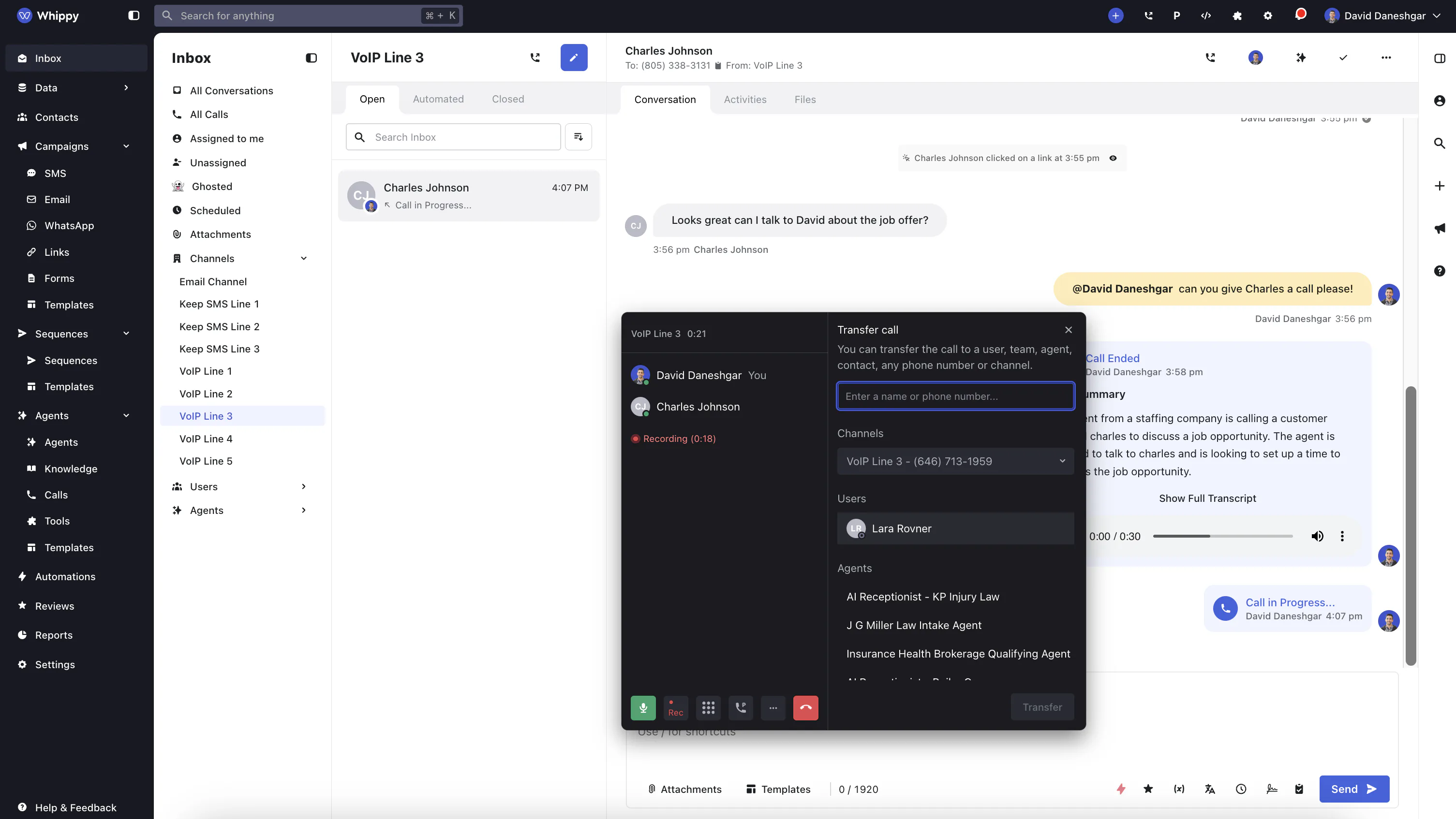Collapse the Inbox panel toggle
This screenshot has width=1456, height=819.
(x=311, y=58)
